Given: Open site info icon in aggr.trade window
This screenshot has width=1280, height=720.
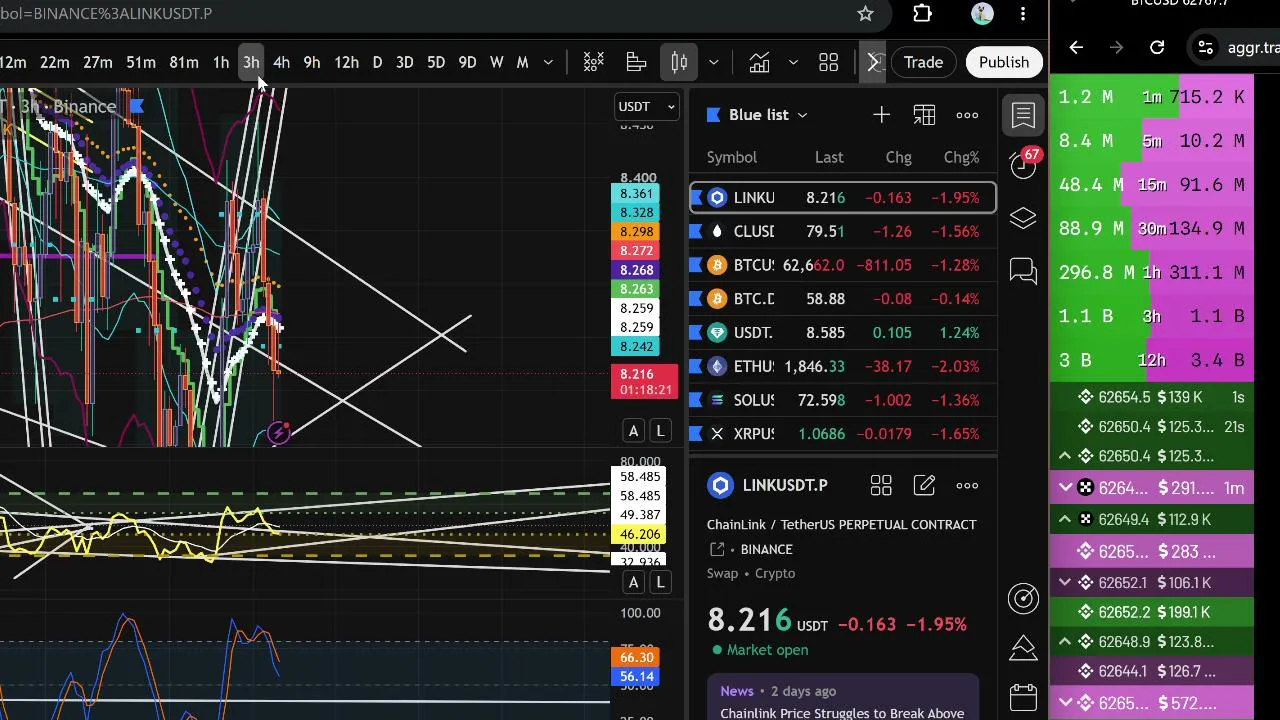Looking at the screenshot, I should tap(1206, 47).
